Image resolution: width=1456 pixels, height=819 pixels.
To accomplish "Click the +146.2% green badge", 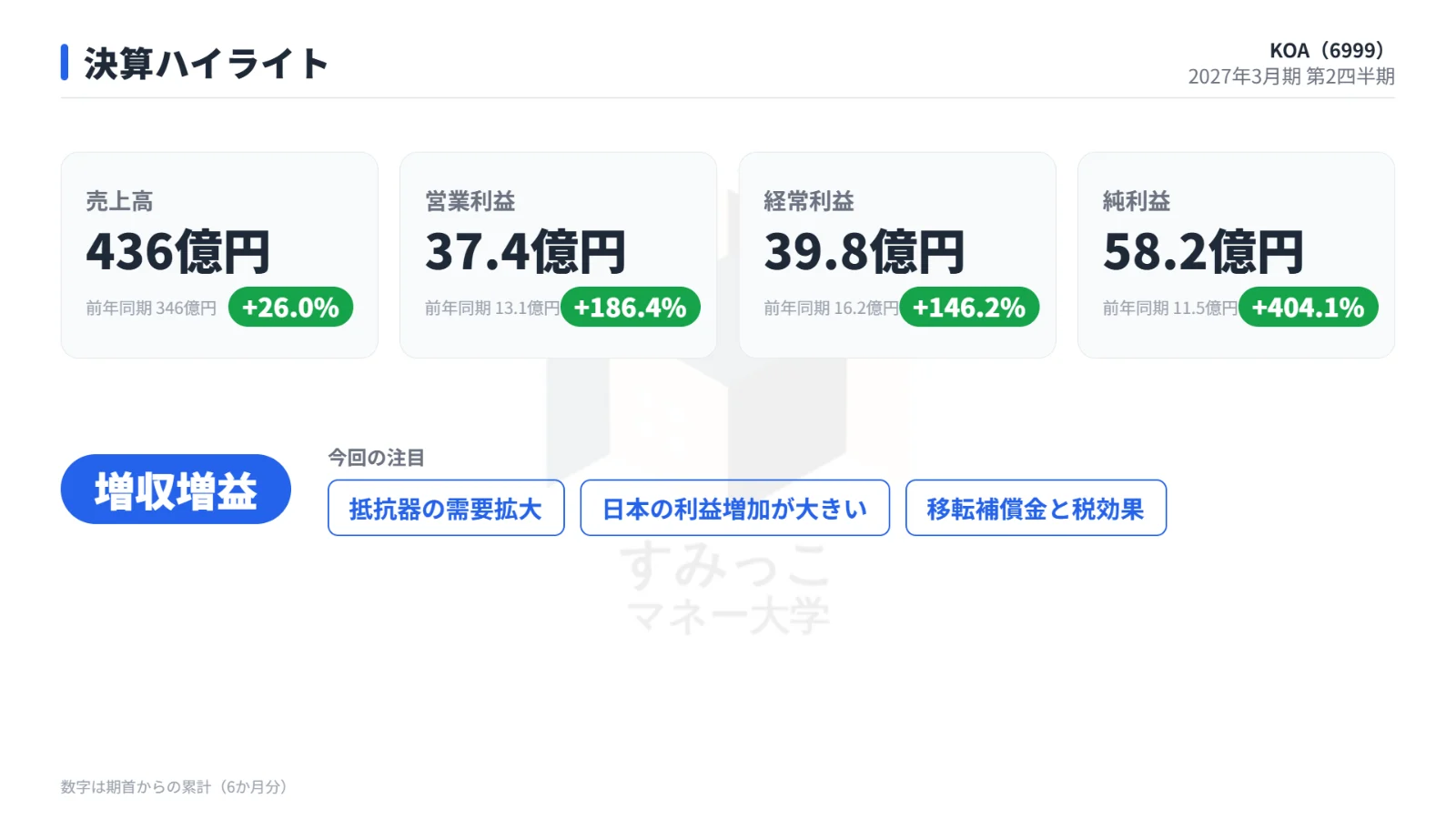I will pyautogui.click(x=969, y=308).
